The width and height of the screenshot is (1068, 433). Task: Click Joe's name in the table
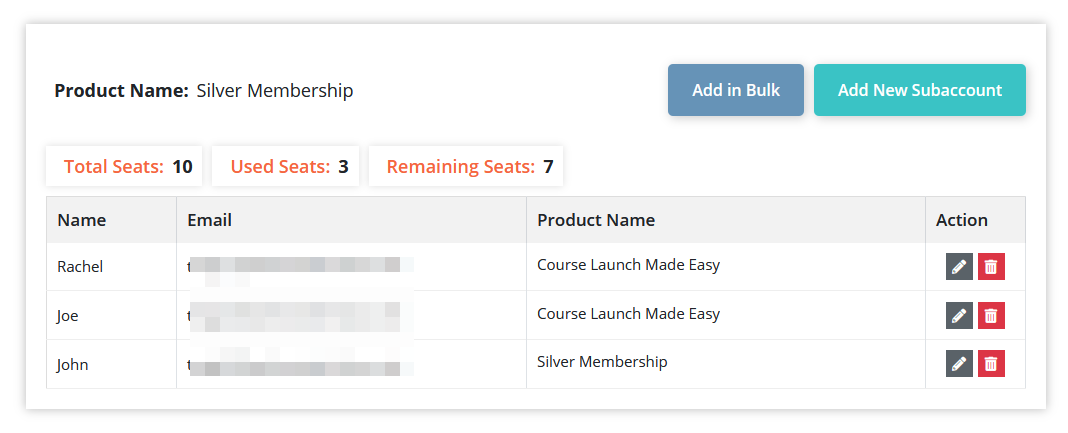[68, 316]
